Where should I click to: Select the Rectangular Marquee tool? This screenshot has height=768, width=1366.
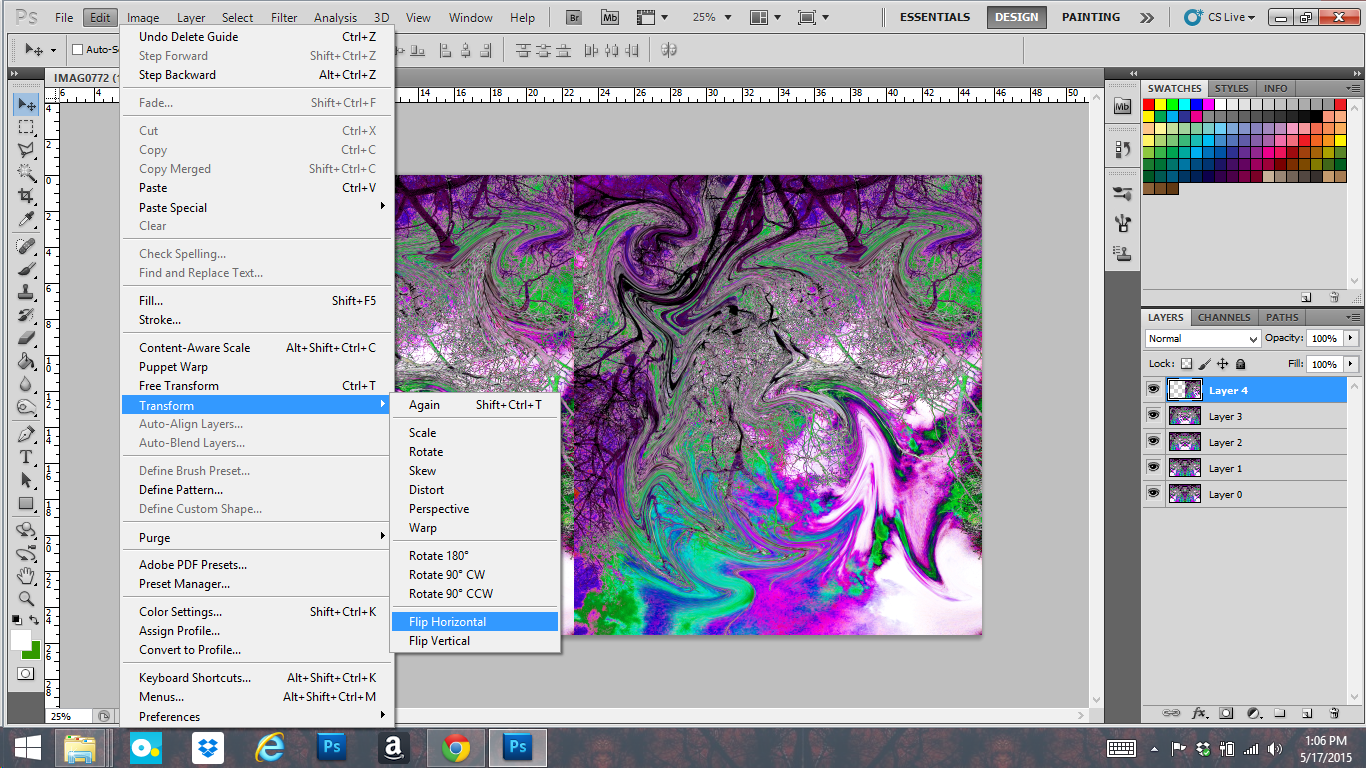26,128
